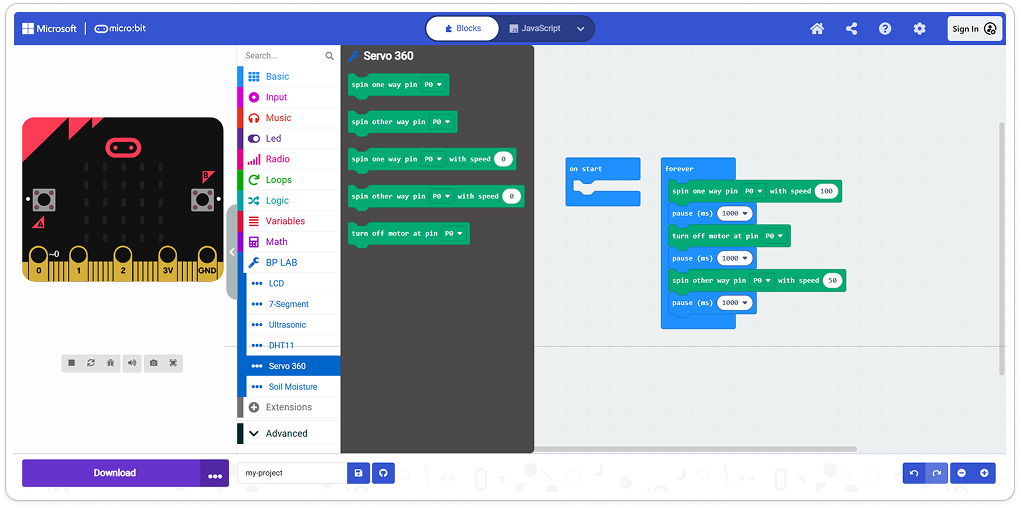Click the workspace vertical scrollbar
The width and height of the screenshot is (1021, 508).
click(x=1001, y=248)
